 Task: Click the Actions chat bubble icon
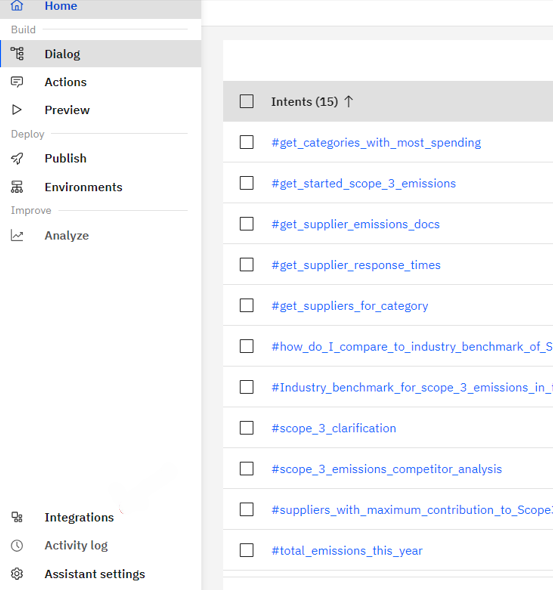pos(17,82)
